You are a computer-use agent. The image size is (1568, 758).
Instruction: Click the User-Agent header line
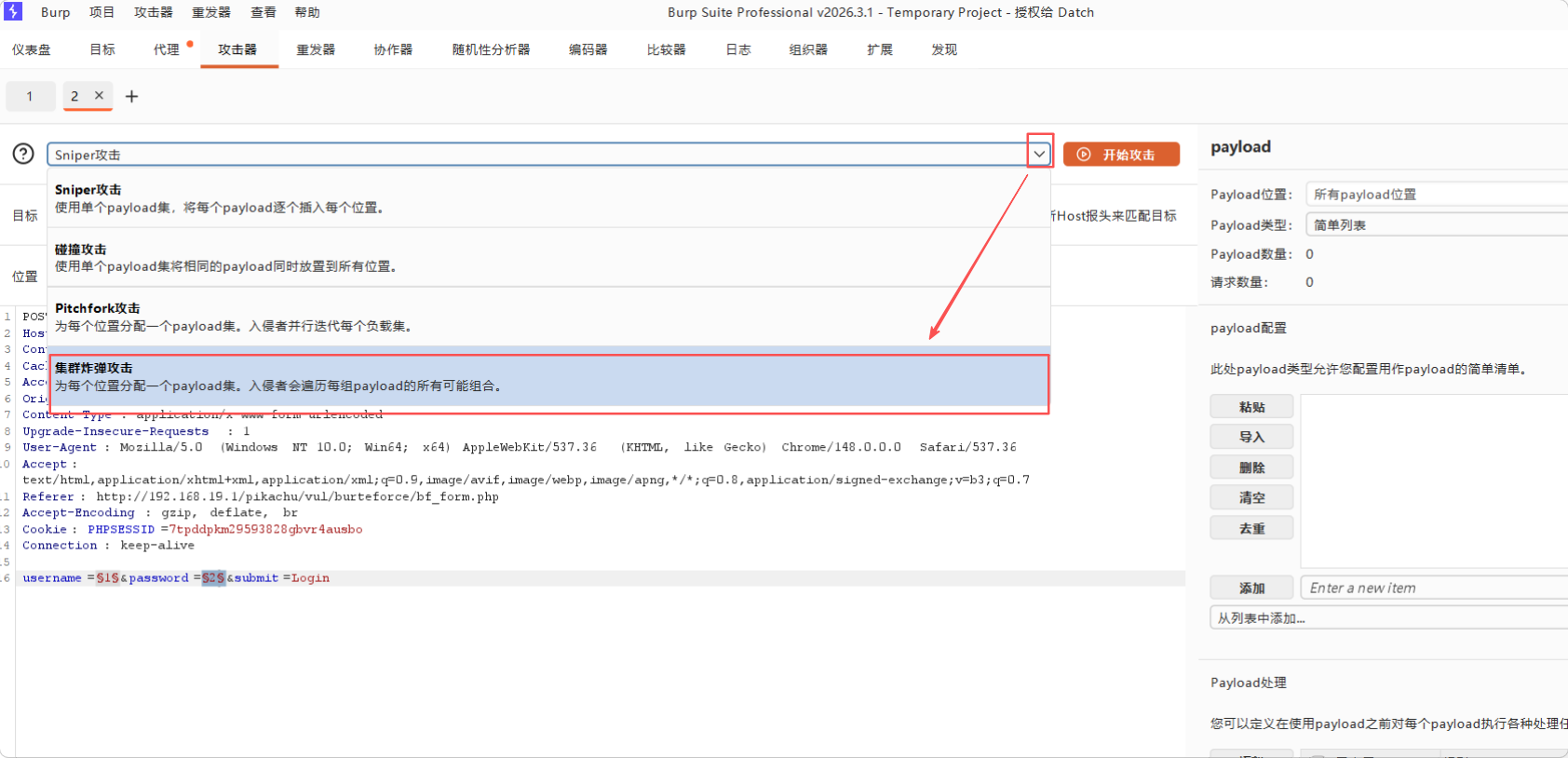tap(520, 447)
